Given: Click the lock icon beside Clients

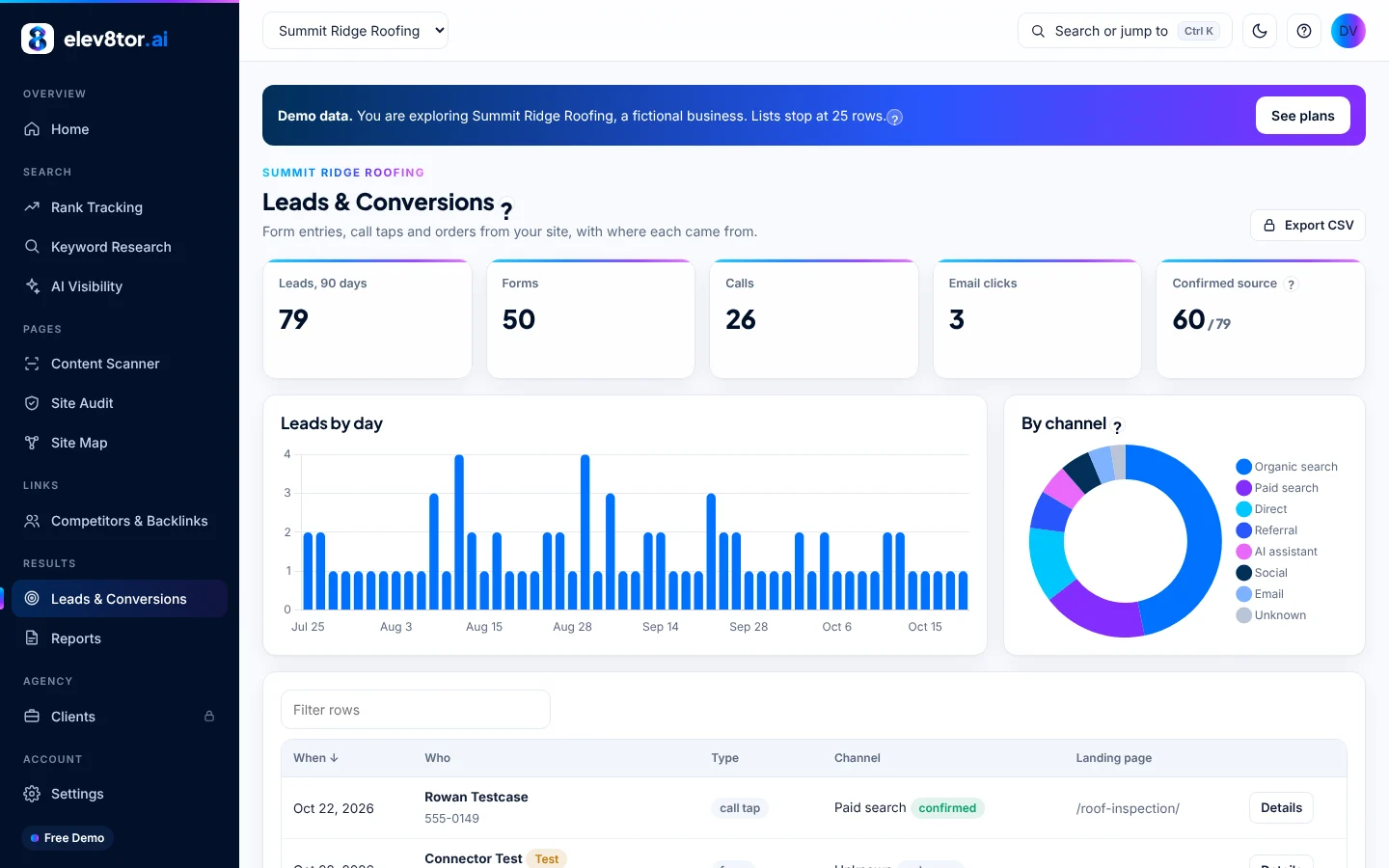Looking at the screenshot, I should coord(209,717).
